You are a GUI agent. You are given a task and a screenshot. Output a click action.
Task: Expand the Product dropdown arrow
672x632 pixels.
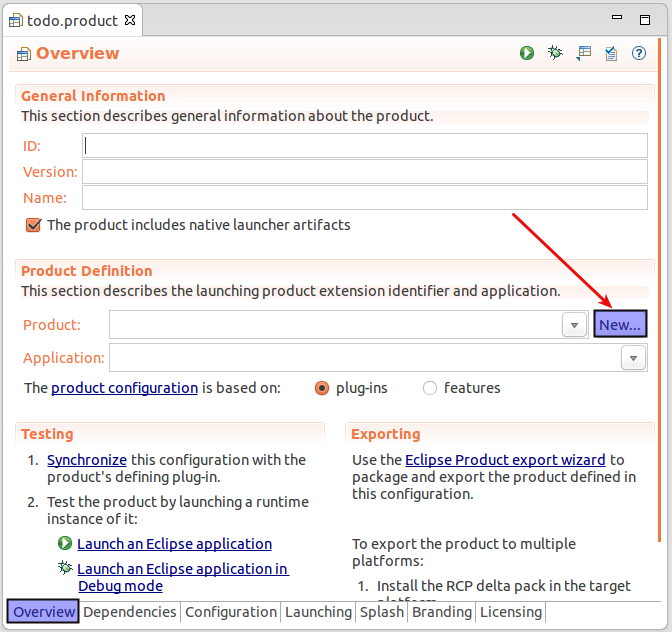(x=574, y=325)
